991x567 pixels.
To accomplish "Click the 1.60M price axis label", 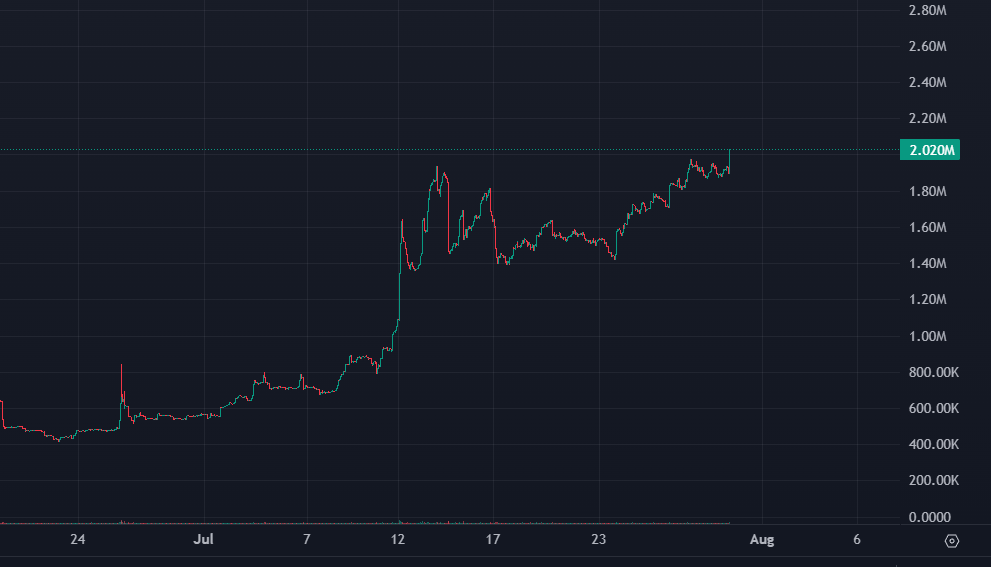I will (x=927, y=227).
